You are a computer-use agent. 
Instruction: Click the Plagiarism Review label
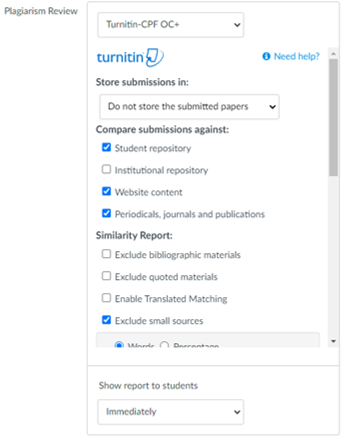pyautogui.click(x=41, y=11)
